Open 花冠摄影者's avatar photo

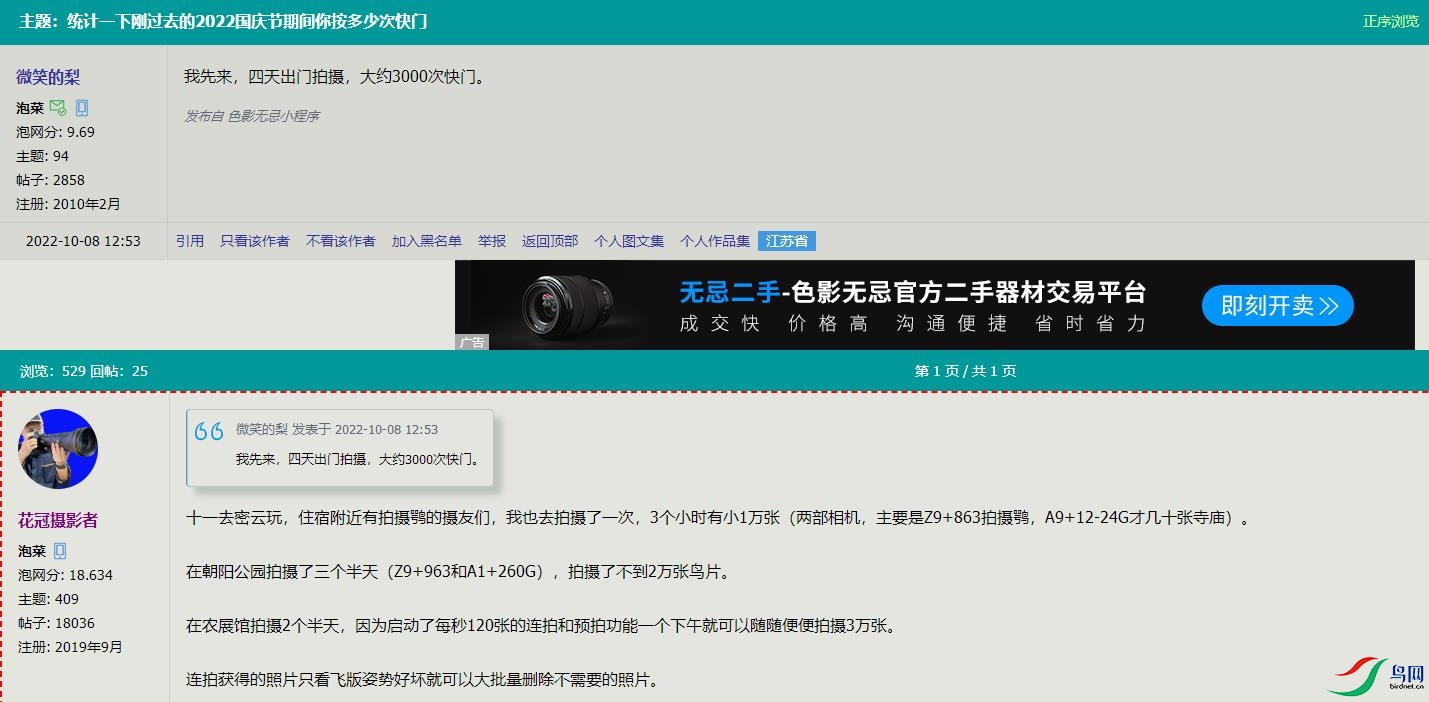[58, 448]
